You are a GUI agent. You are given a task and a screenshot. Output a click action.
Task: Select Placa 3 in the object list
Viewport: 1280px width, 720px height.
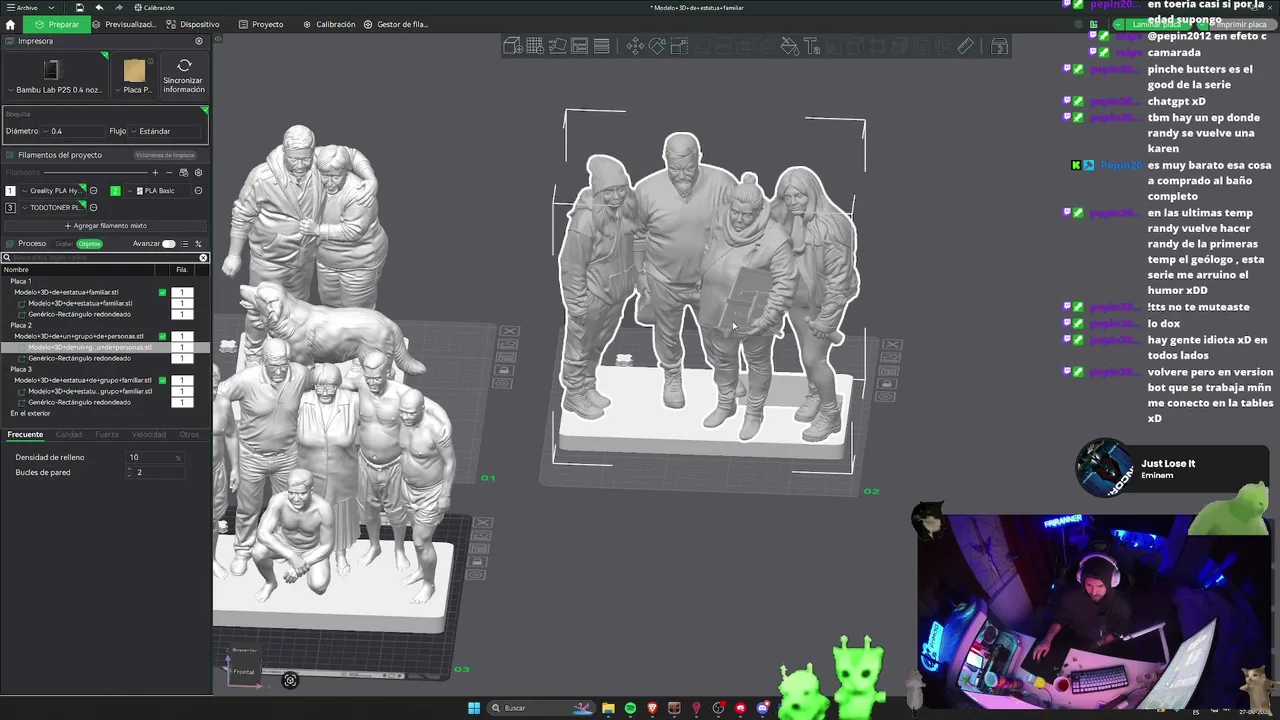(21, 370)
